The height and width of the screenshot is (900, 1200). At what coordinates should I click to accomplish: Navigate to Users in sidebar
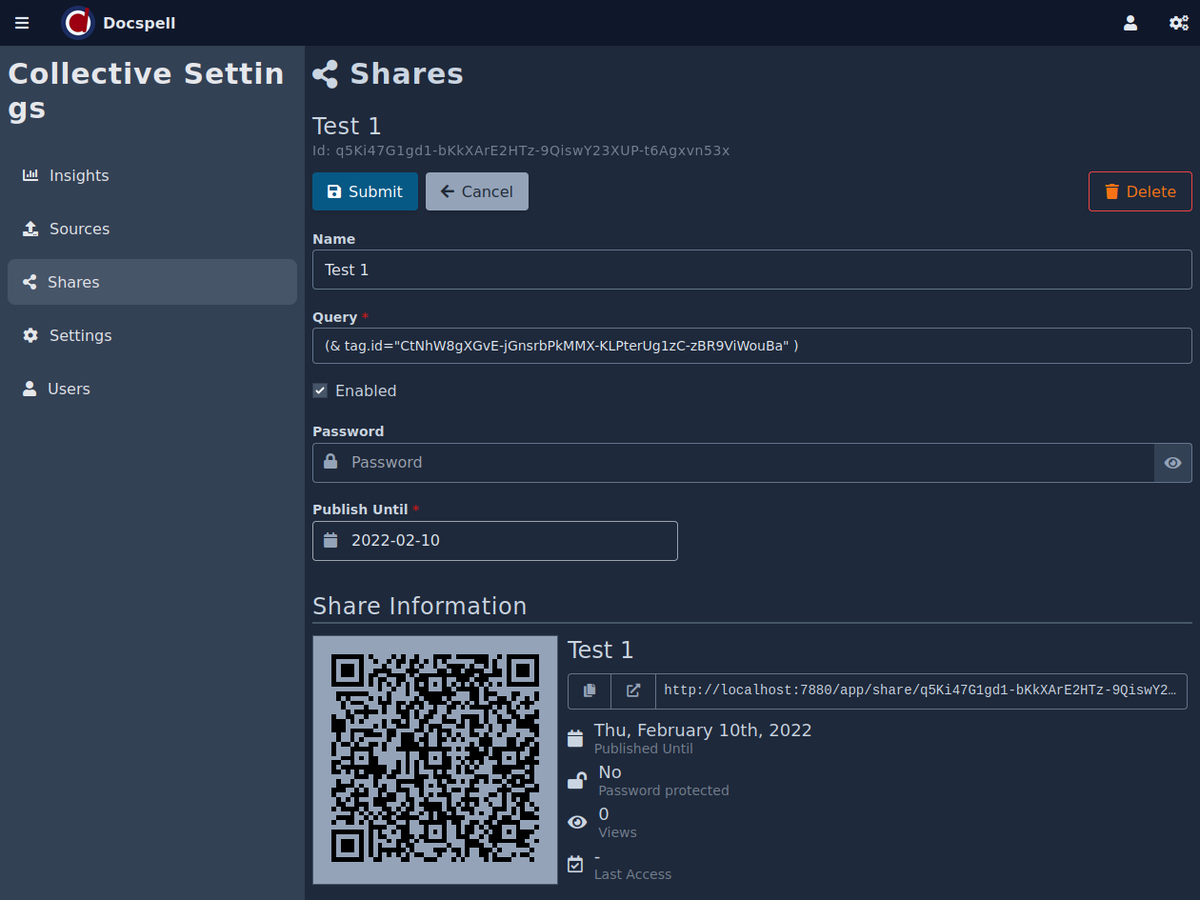(x=68, y=389)
